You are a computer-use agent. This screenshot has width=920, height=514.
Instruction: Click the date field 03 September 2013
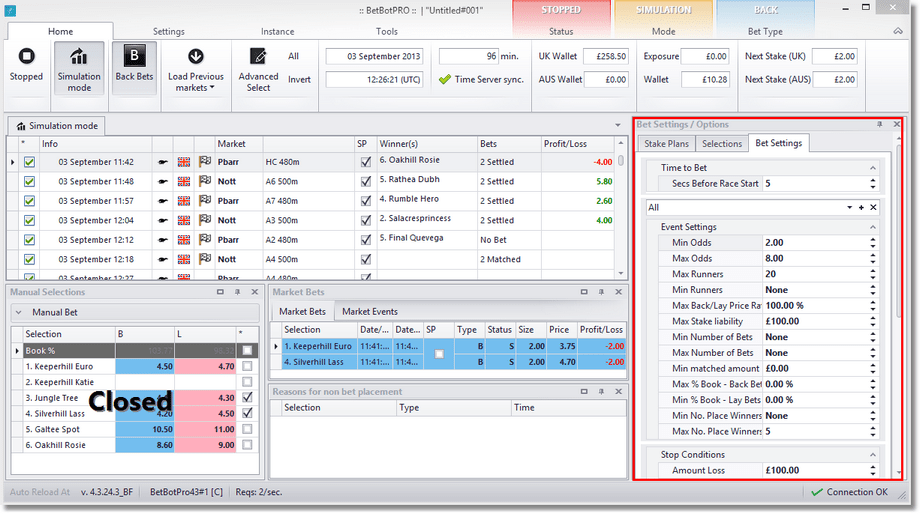coord(374,56)
